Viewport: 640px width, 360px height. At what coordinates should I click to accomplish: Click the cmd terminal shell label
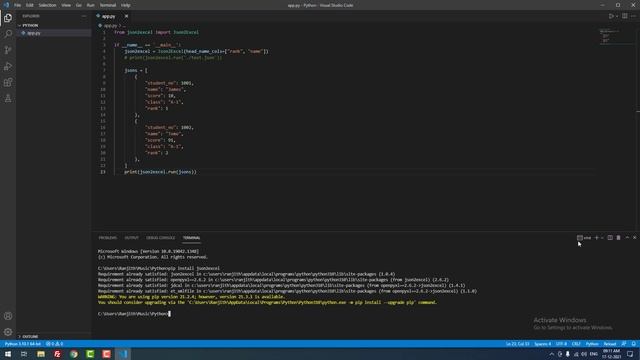[x=584, y=238]
